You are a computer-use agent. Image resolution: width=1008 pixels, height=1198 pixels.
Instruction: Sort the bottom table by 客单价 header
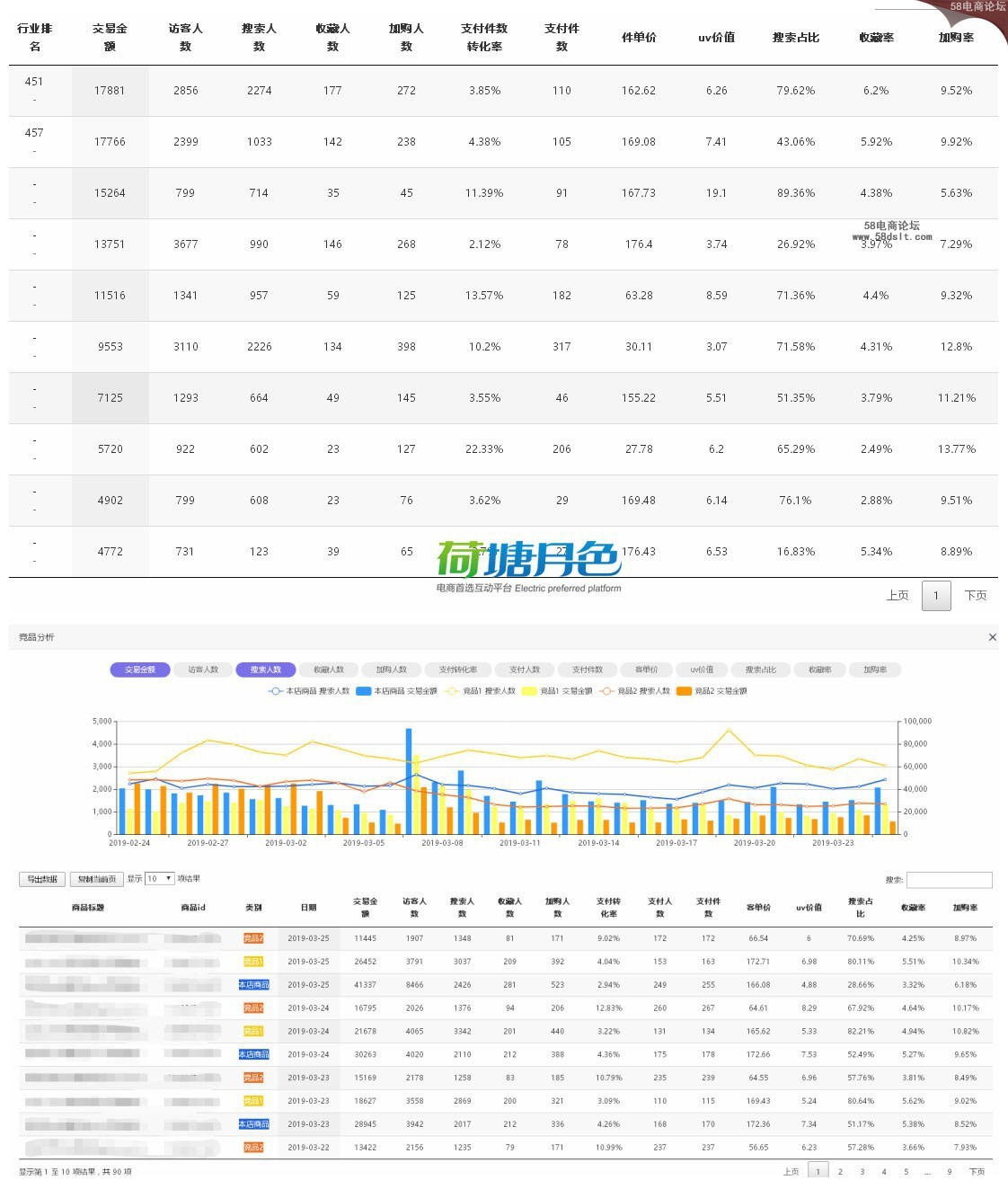pos(758,908)
